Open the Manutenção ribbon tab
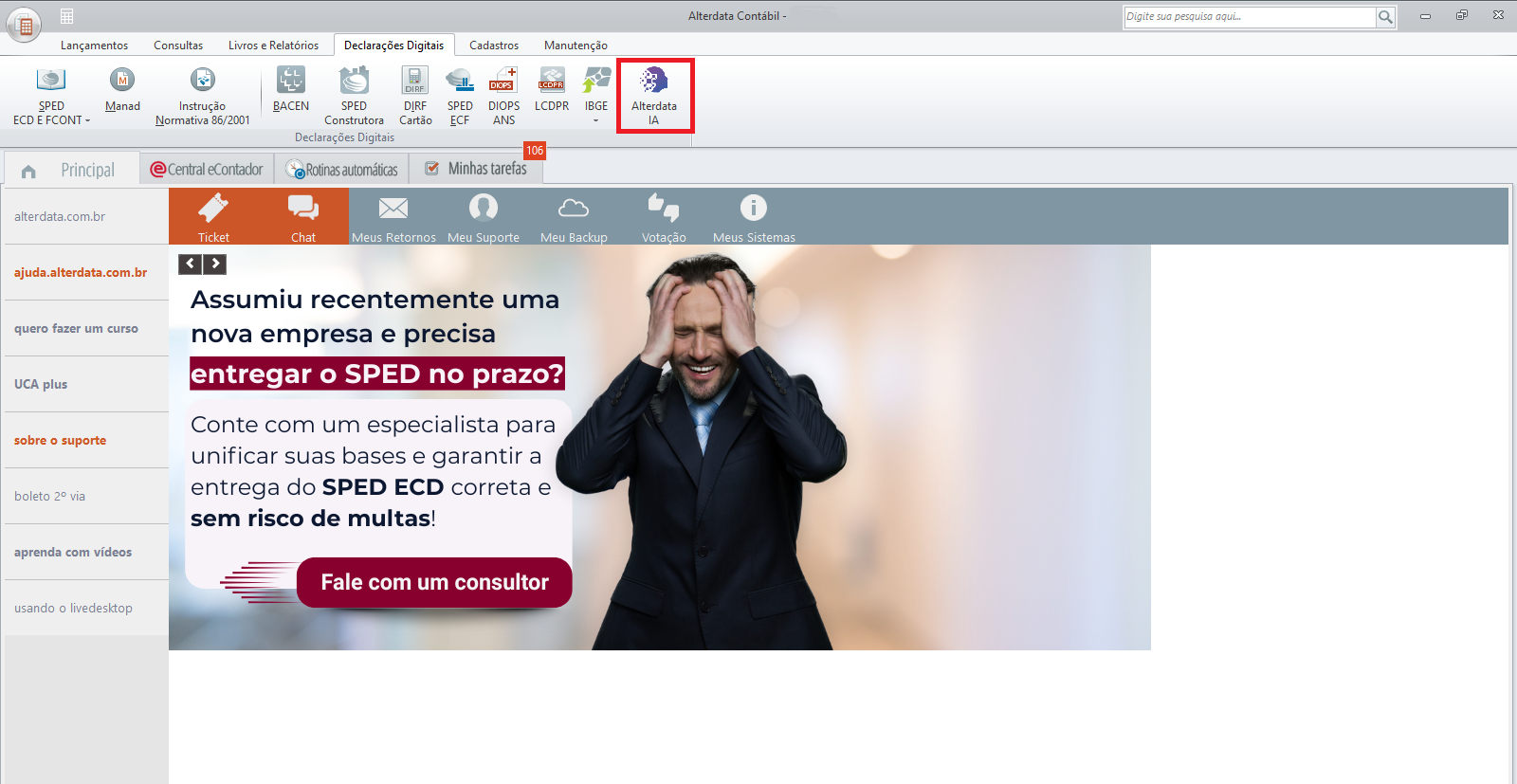This screenshot has width=1517, height=784. pos(576,46)
